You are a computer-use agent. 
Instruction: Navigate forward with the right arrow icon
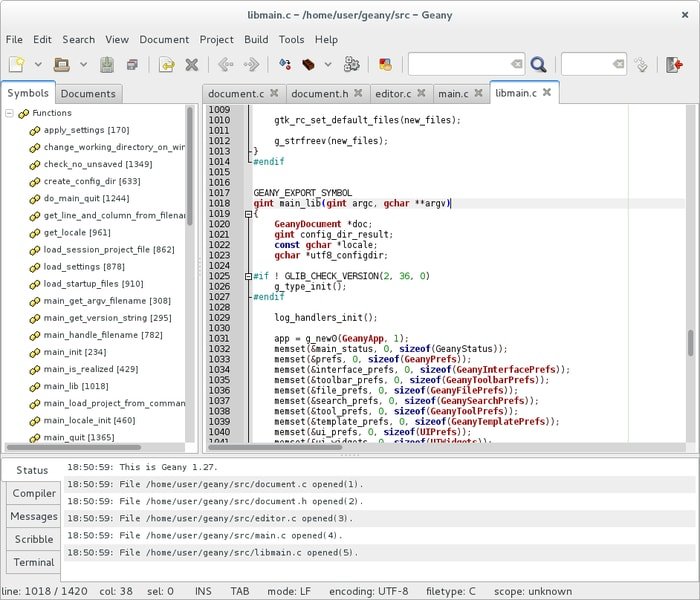pos(251,65)
